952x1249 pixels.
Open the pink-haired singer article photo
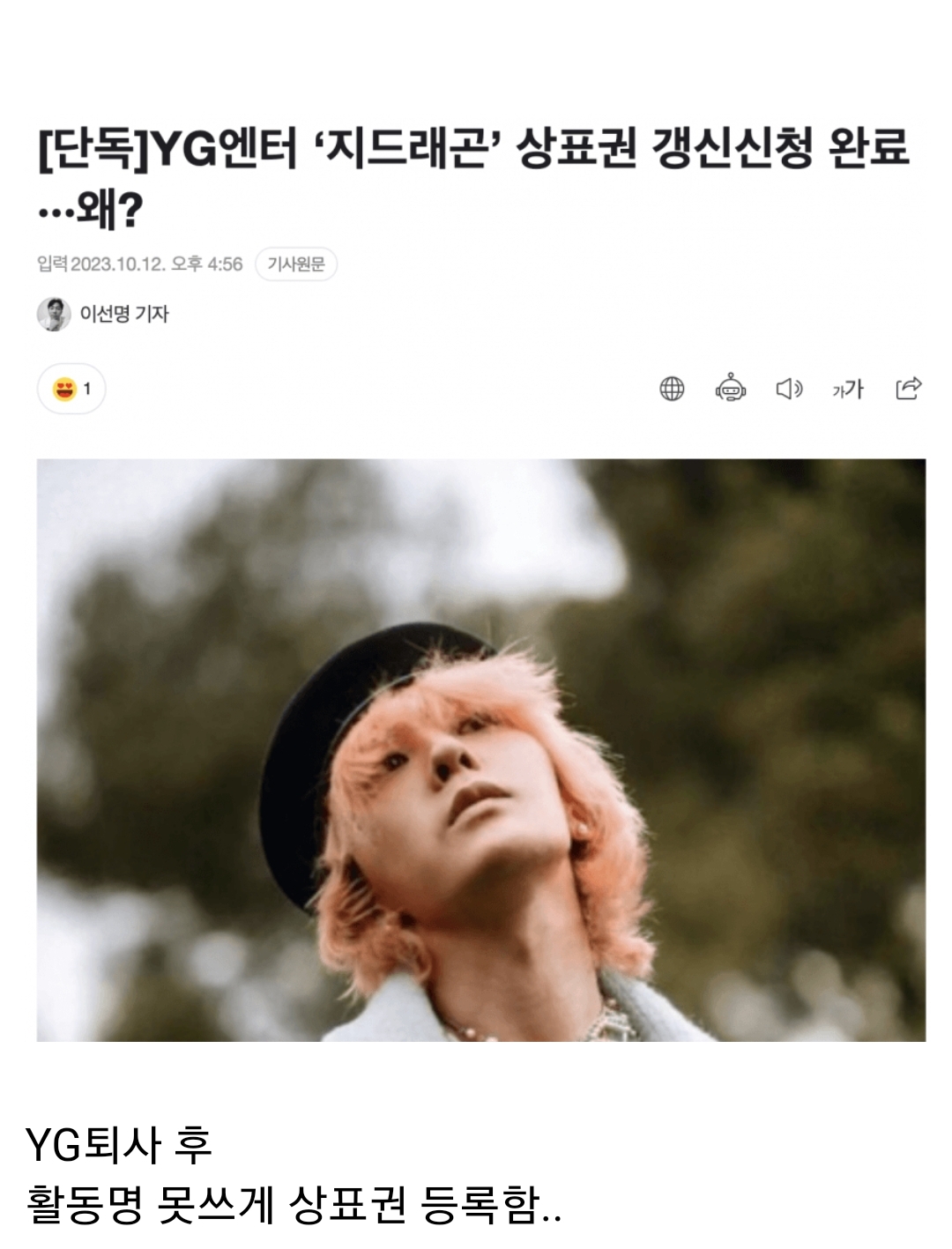click(x=481, y=750)
